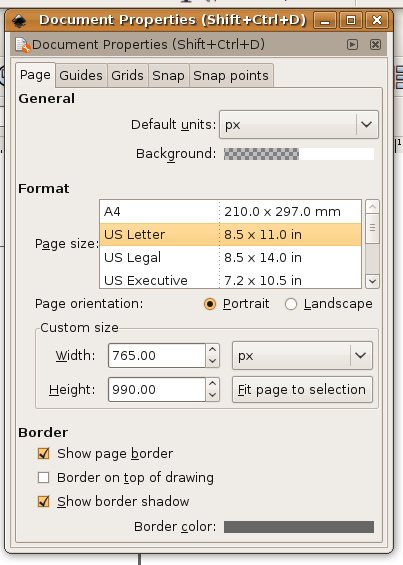The image size is (403, 565).
Task: Click page size list down arrow
Action: [372, 281]
